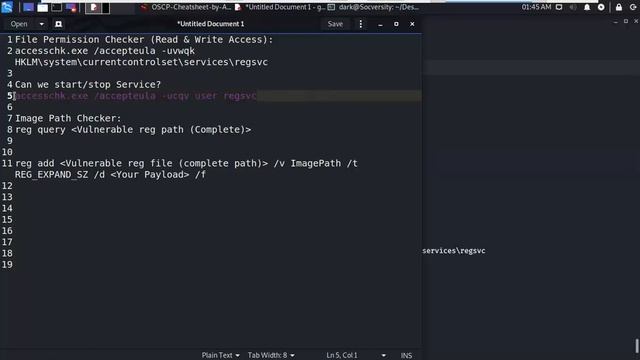Open the gedit three-dot menu
This screenshot has height=360, width=640.
(360, 24)
